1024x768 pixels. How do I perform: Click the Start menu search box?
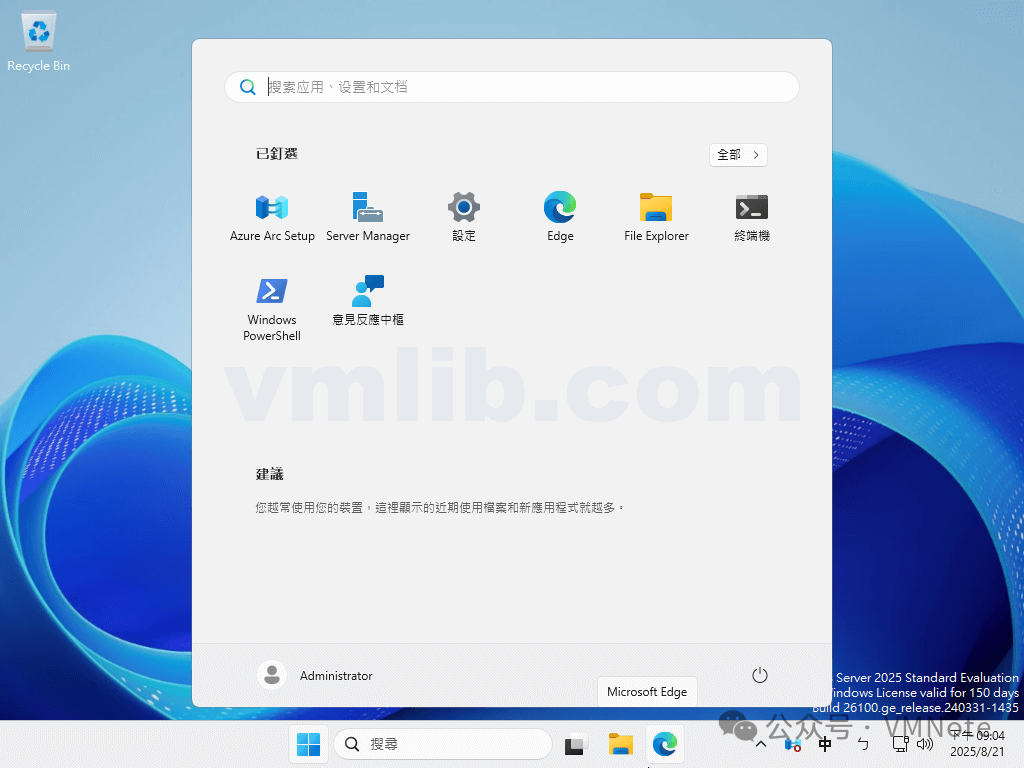511,87
